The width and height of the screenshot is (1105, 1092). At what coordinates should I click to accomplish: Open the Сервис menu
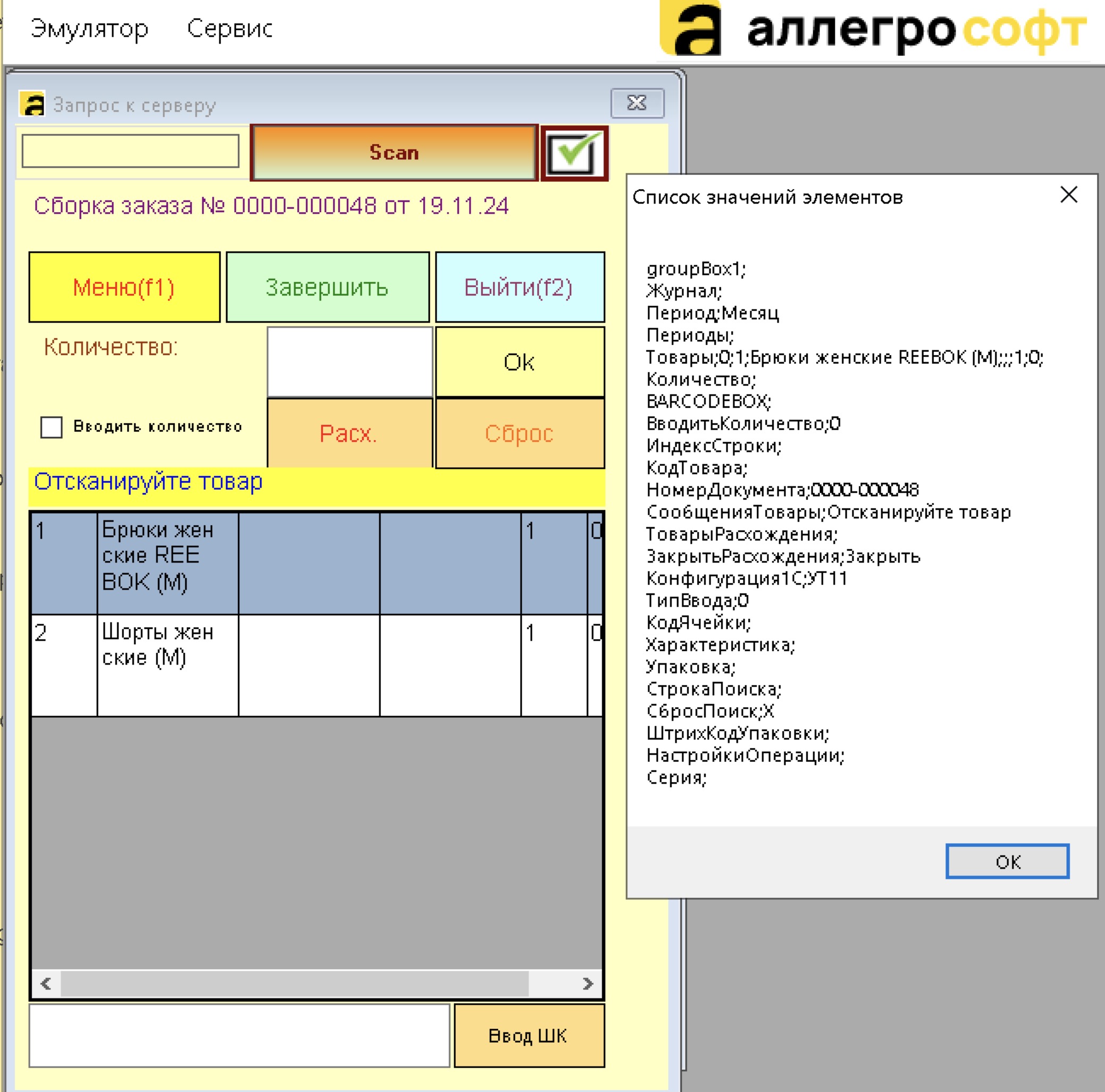(230, 29)
